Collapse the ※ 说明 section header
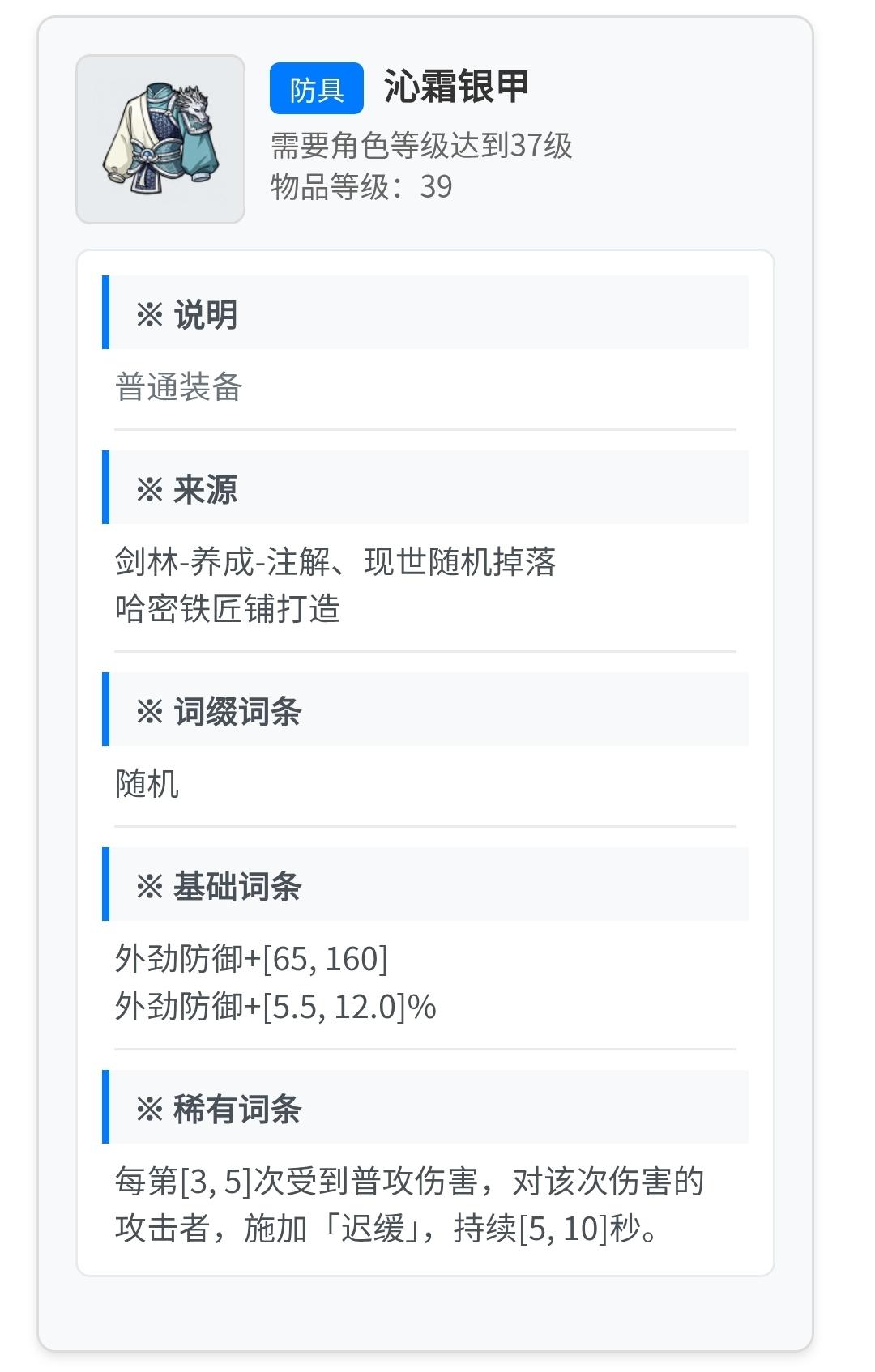Viewport: 875px width, 1372px height. (x=425, y=313)
